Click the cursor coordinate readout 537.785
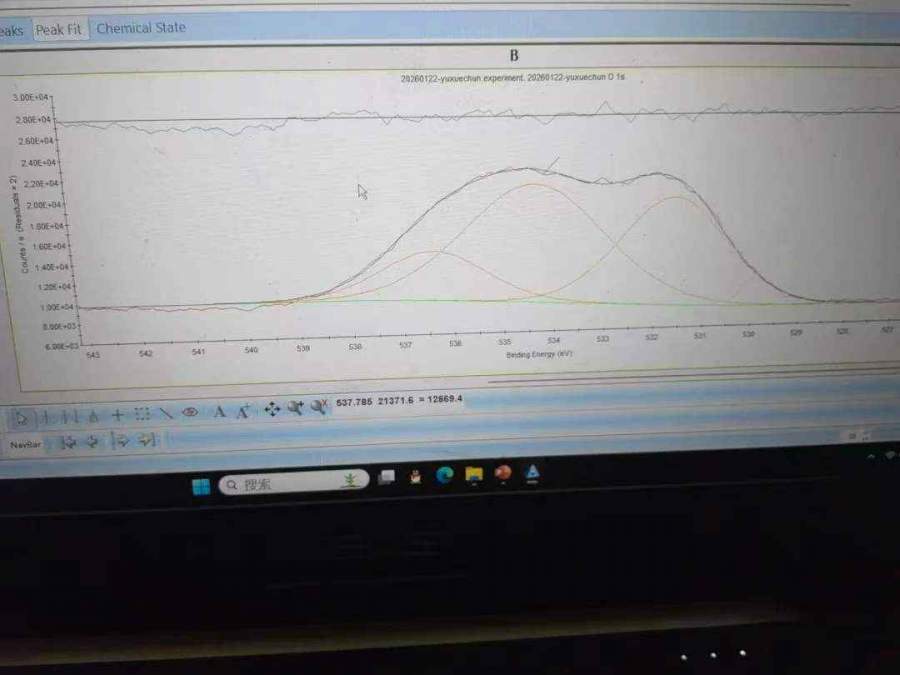 [354, 402]
